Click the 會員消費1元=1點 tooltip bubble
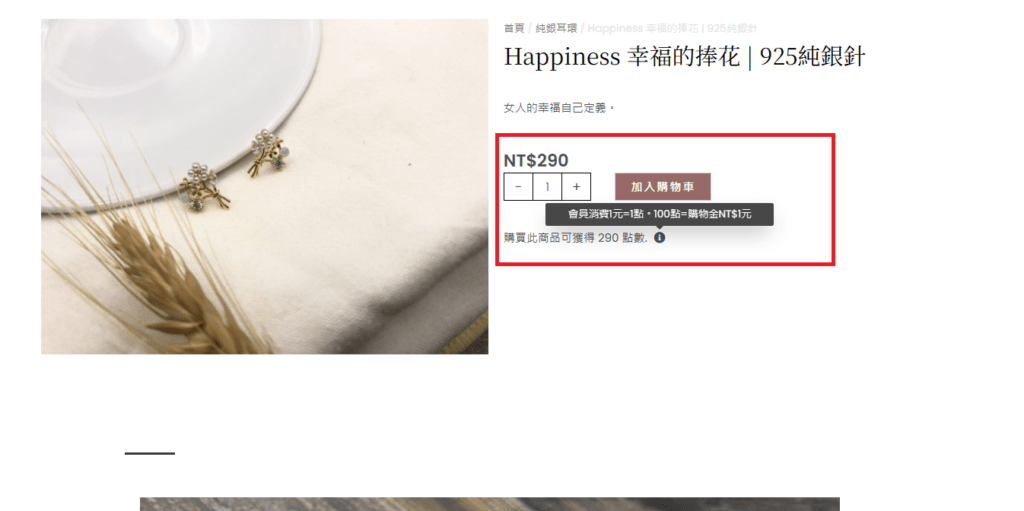Screen dimensions: 1024x511 pos(660,214)
